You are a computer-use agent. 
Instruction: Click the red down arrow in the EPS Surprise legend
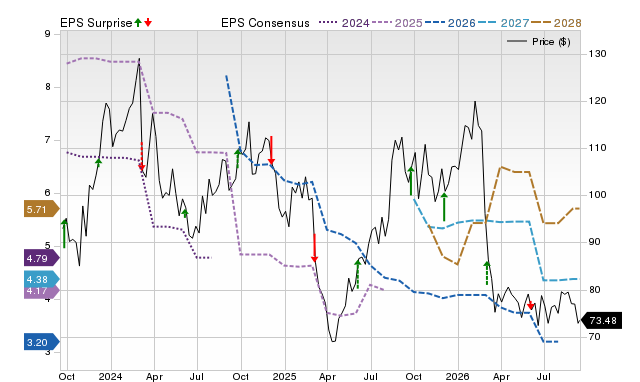tap(148, 23)
